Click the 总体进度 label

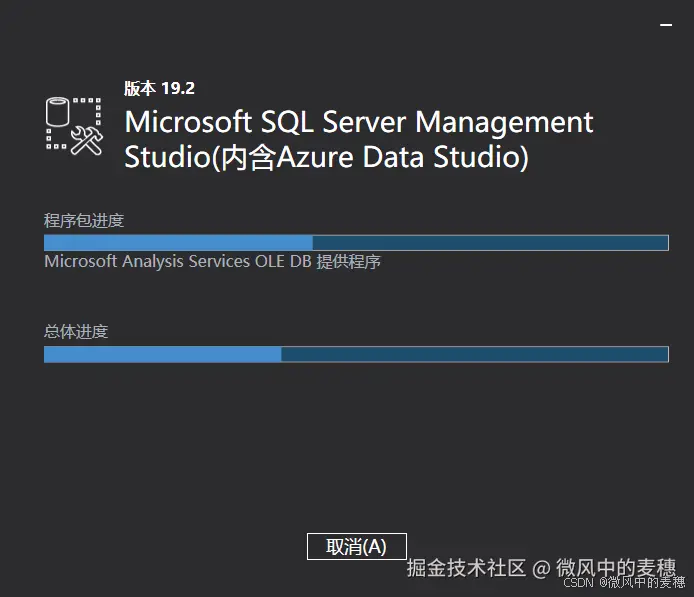point(76,332)
